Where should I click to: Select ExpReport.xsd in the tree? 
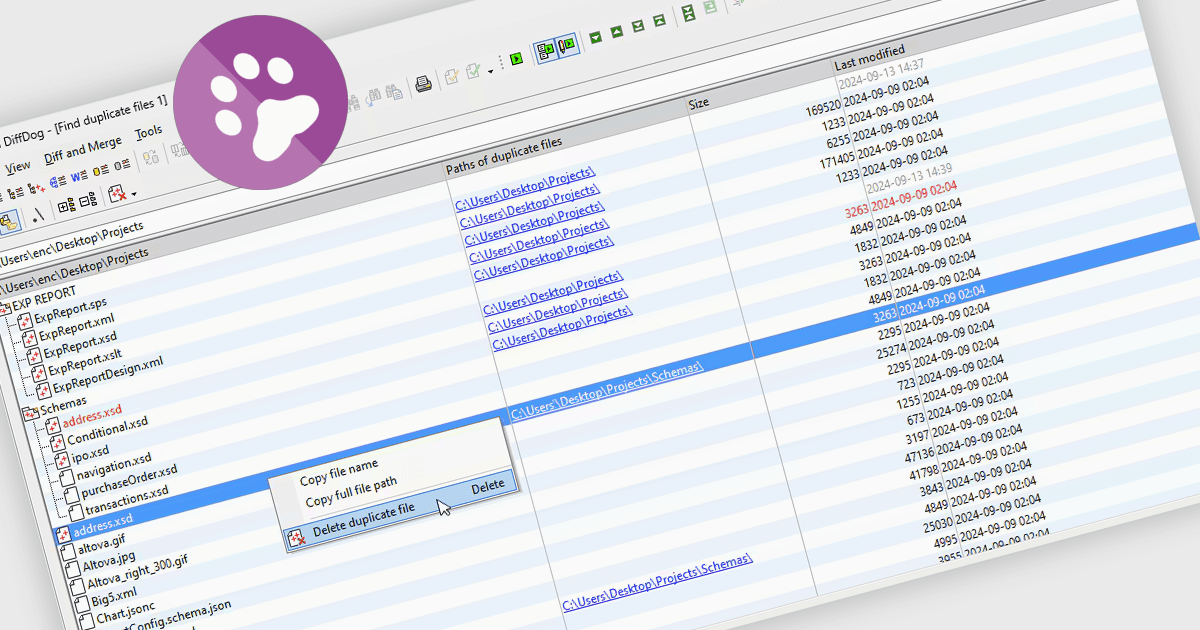click(79, 347)
